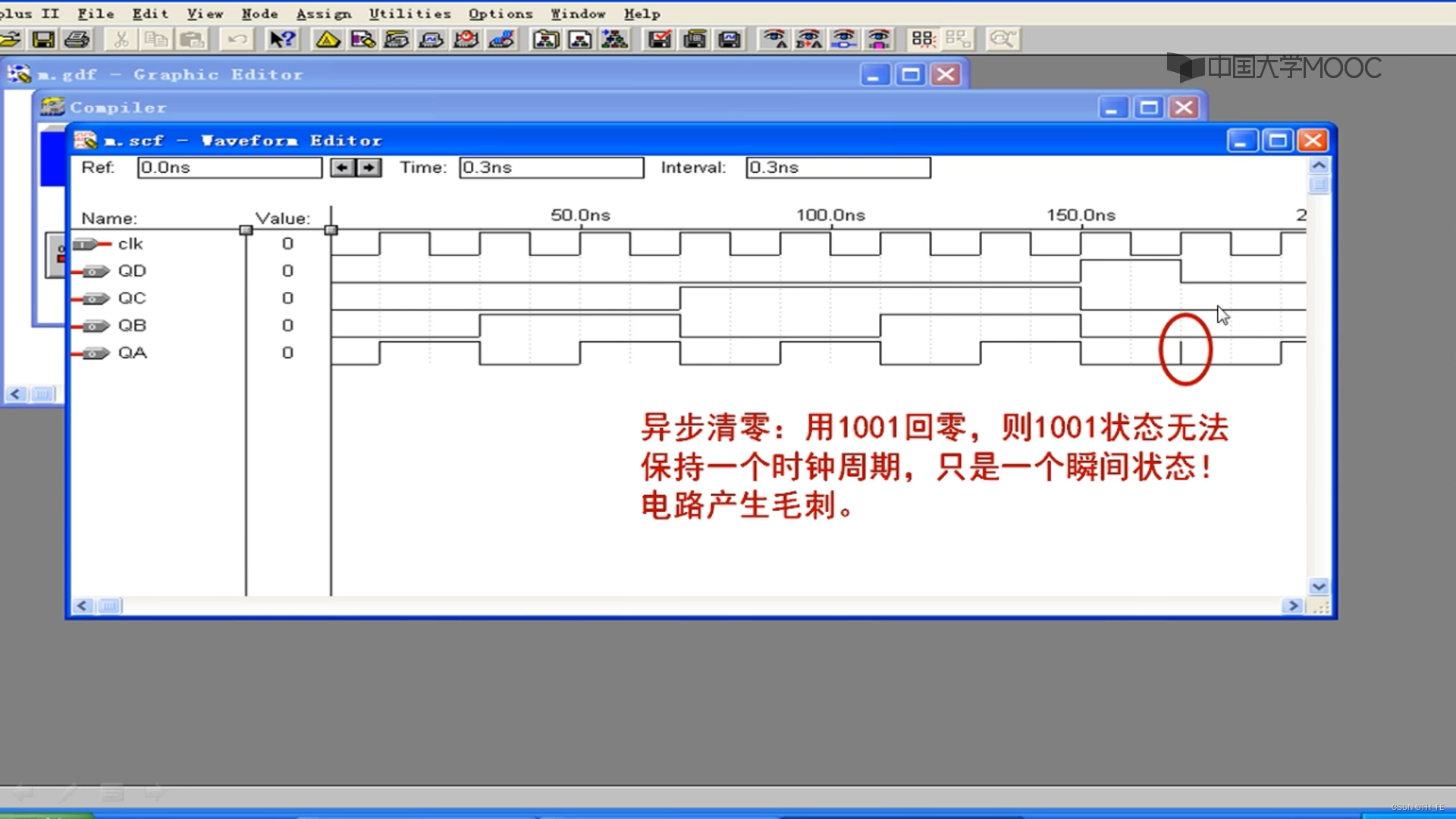The width and height of the screenshot is (1456, 819).
Task: Click the Copy toolbar icon
Action: (x=156, y=39)
